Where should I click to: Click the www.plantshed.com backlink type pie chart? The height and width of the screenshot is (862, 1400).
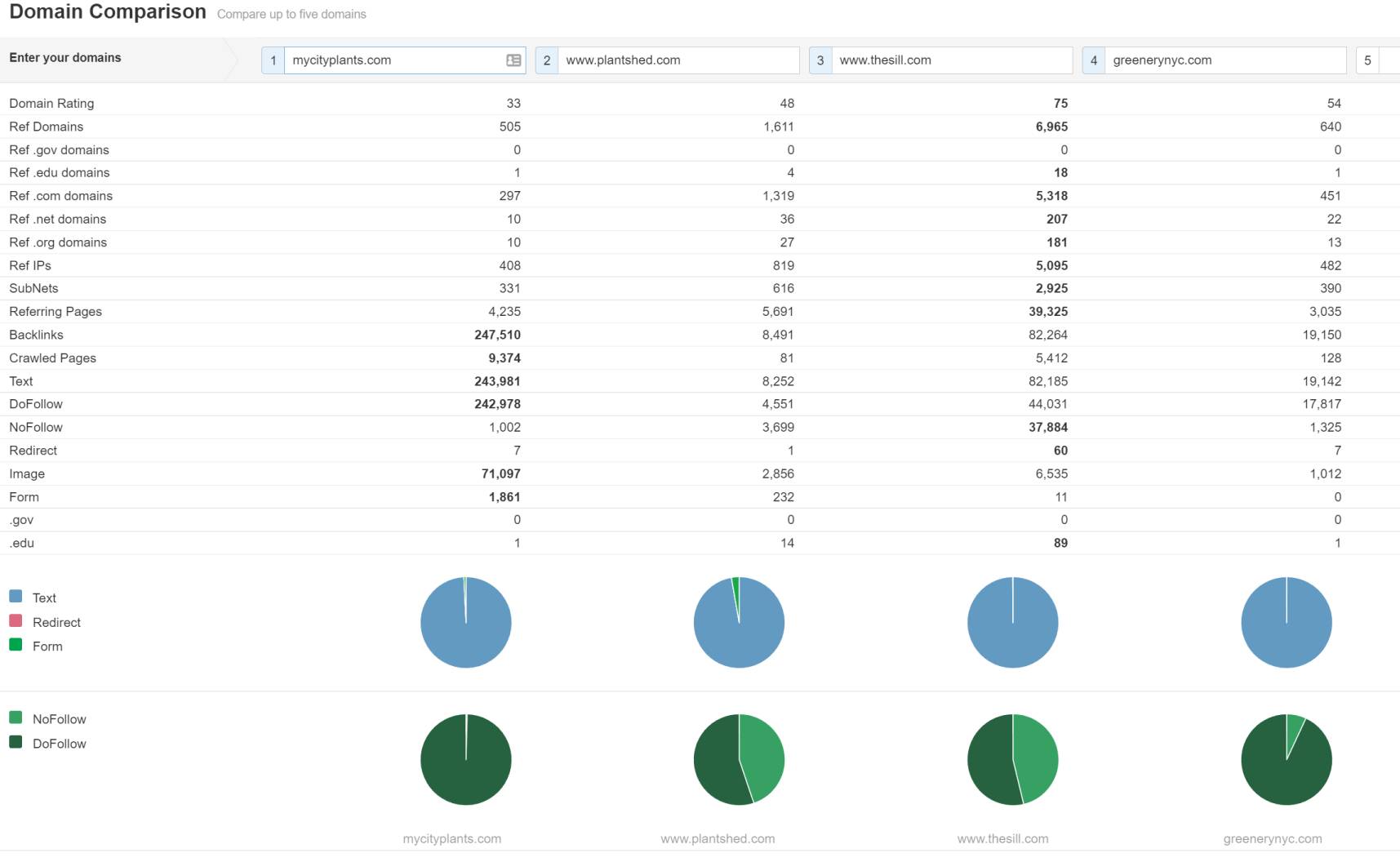[740, 623]
